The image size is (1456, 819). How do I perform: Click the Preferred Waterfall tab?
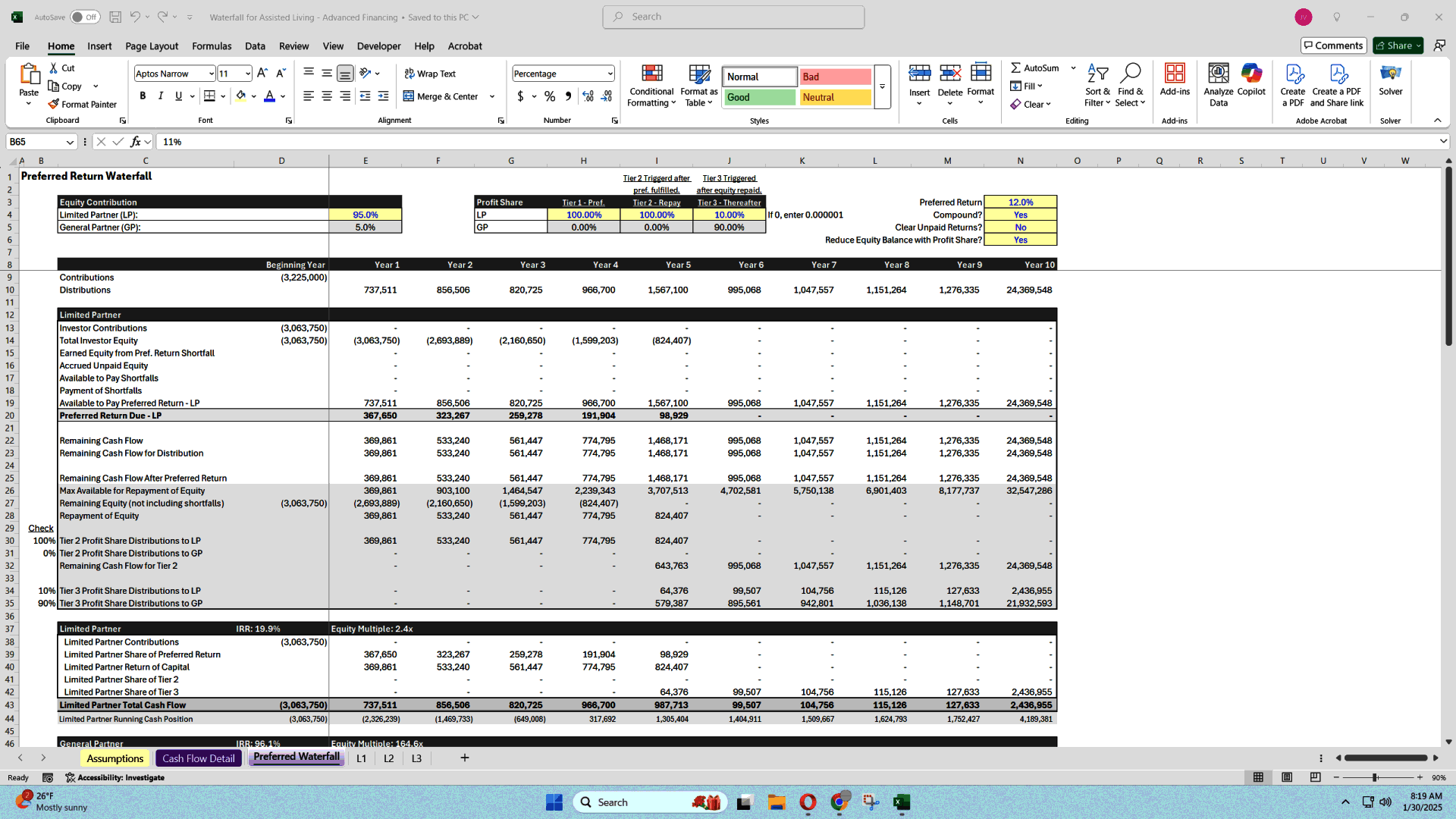click(x=296, y=758)
